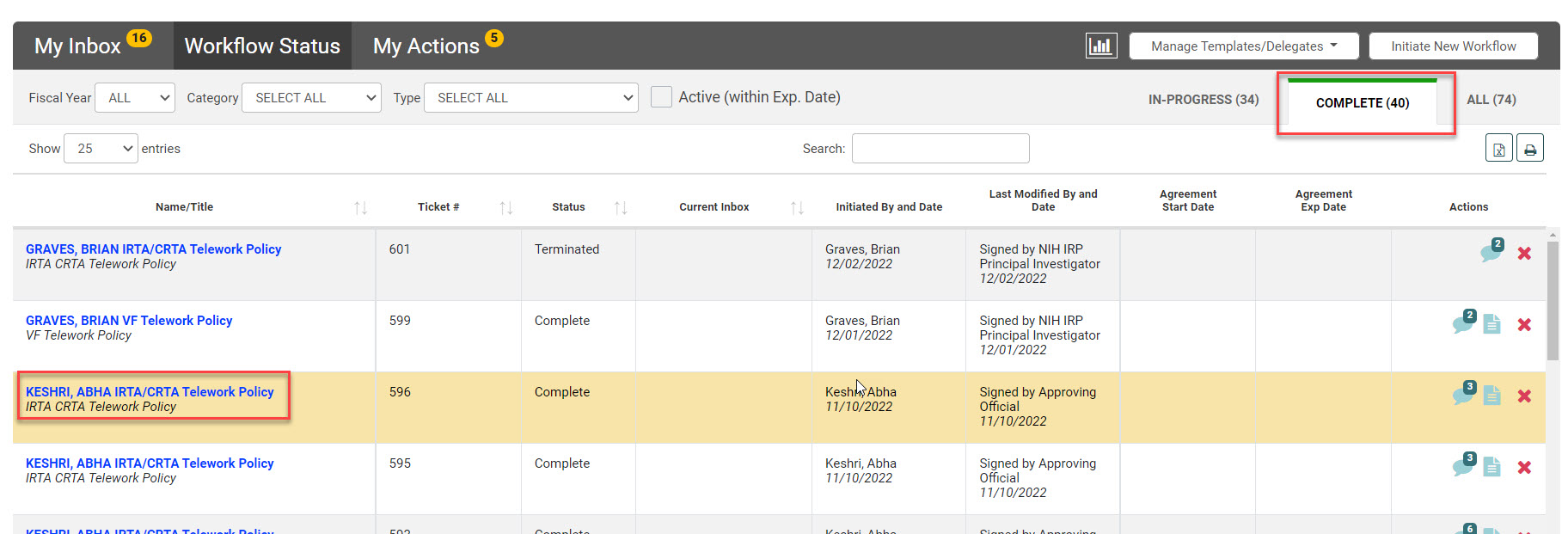Switch to My Inbox tab
Screen dimensions: 1568x534
click(92, 46)
